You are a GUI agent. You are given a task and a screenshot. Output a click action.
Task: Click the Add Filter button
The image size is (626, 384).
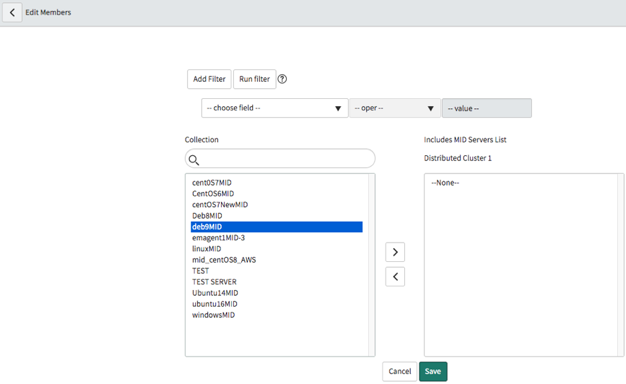coord(209,79)
